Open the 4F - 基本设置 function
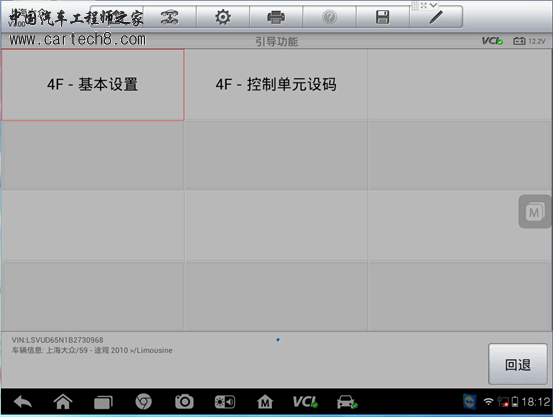553x418 pixels. pyautogui.click(x=93, y=85)
